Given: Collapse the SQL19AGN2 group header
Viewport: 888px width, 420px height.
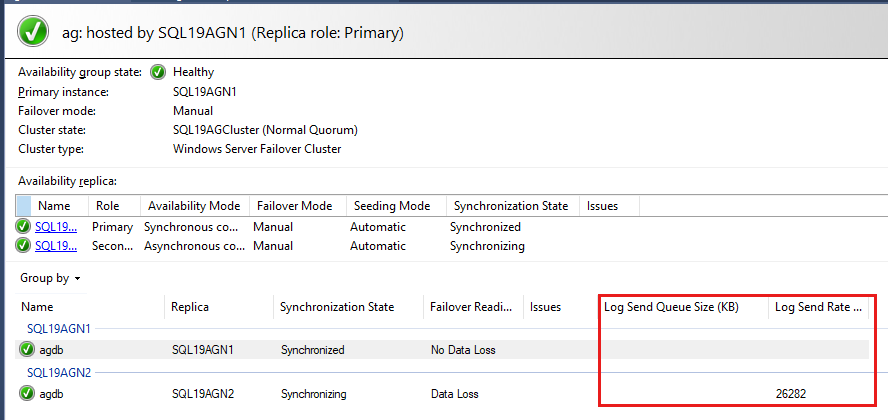Looking at the screenshot, I should click(59, 372).
